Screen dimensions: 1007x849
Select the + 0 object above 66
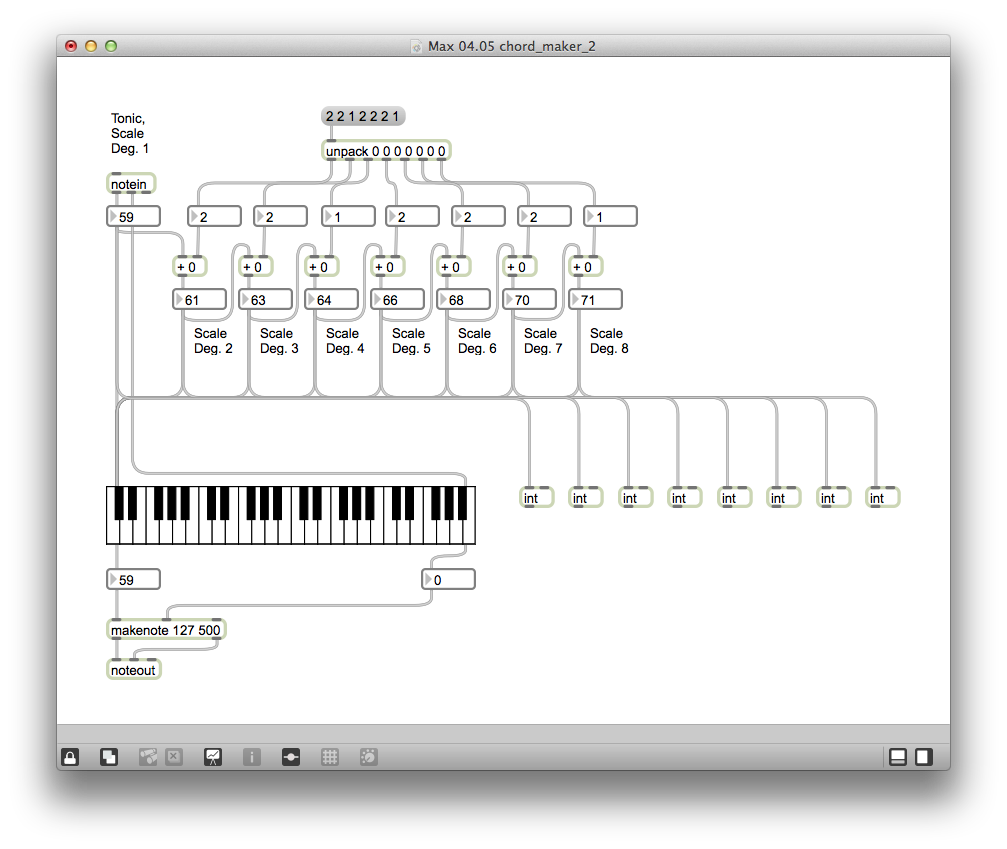388,267
